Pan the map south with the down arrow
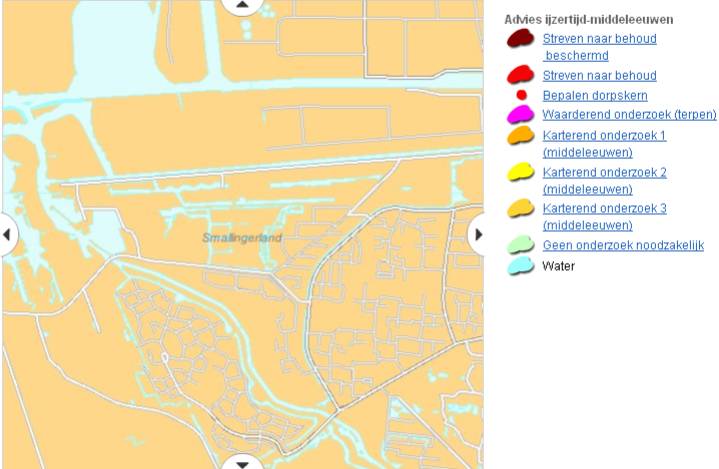 pos(243,463)
